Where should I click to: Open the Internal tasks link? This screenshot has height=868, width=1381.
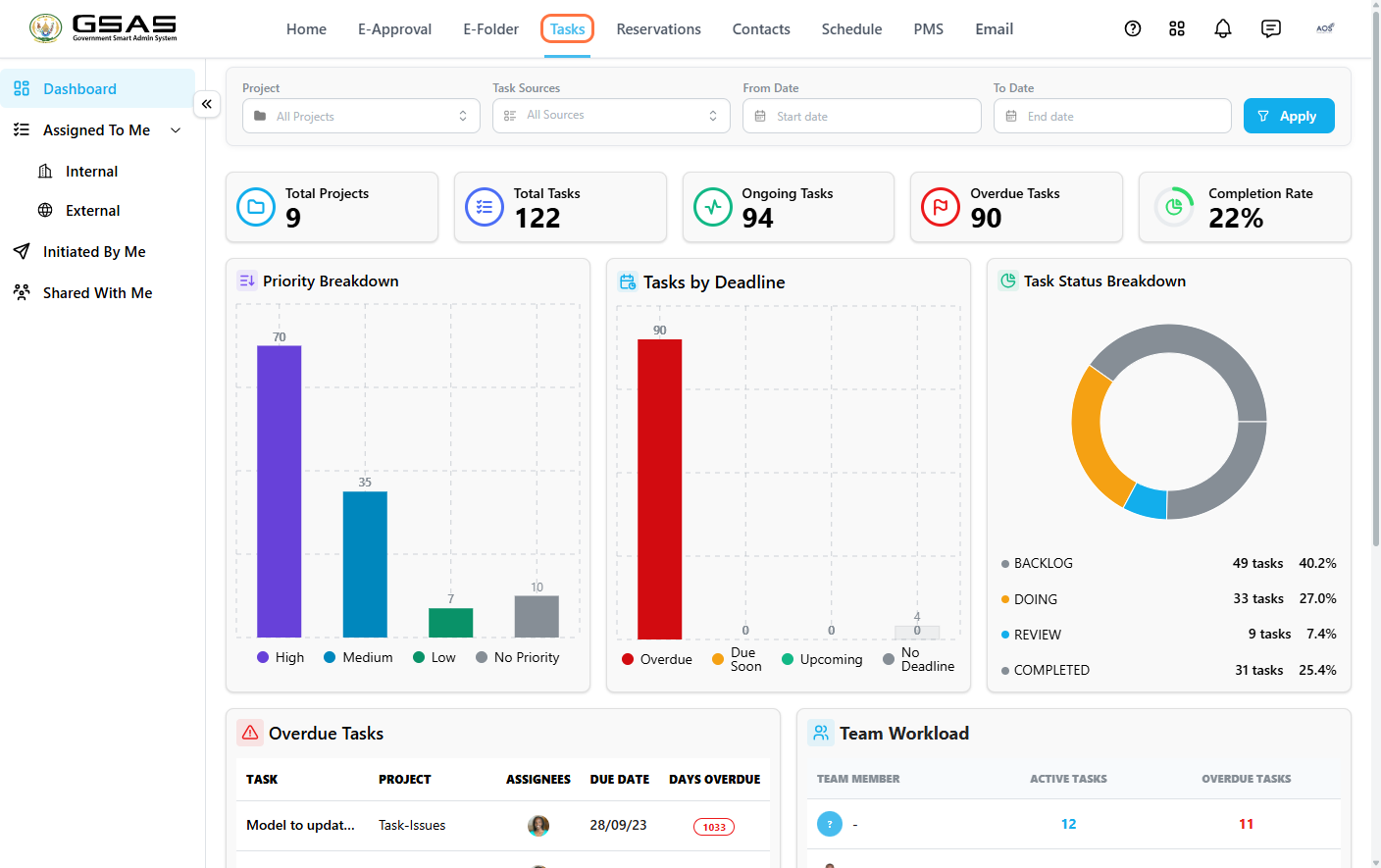[91, 171]
